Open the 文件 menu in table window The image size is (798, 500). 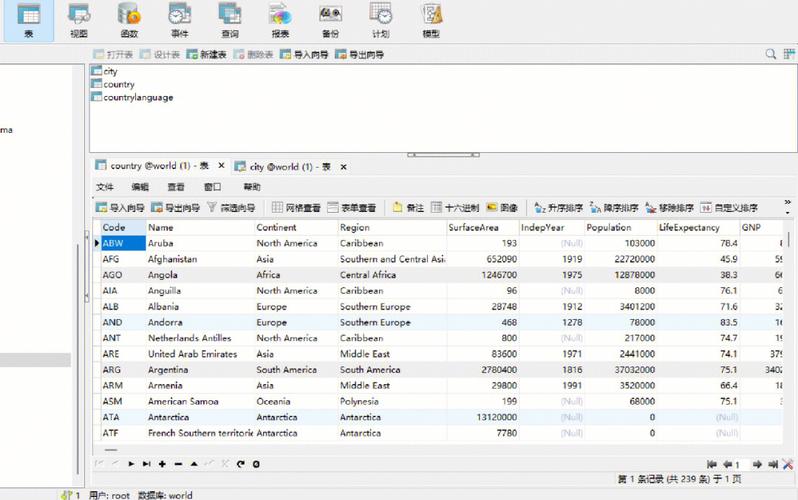pos(105,187)
